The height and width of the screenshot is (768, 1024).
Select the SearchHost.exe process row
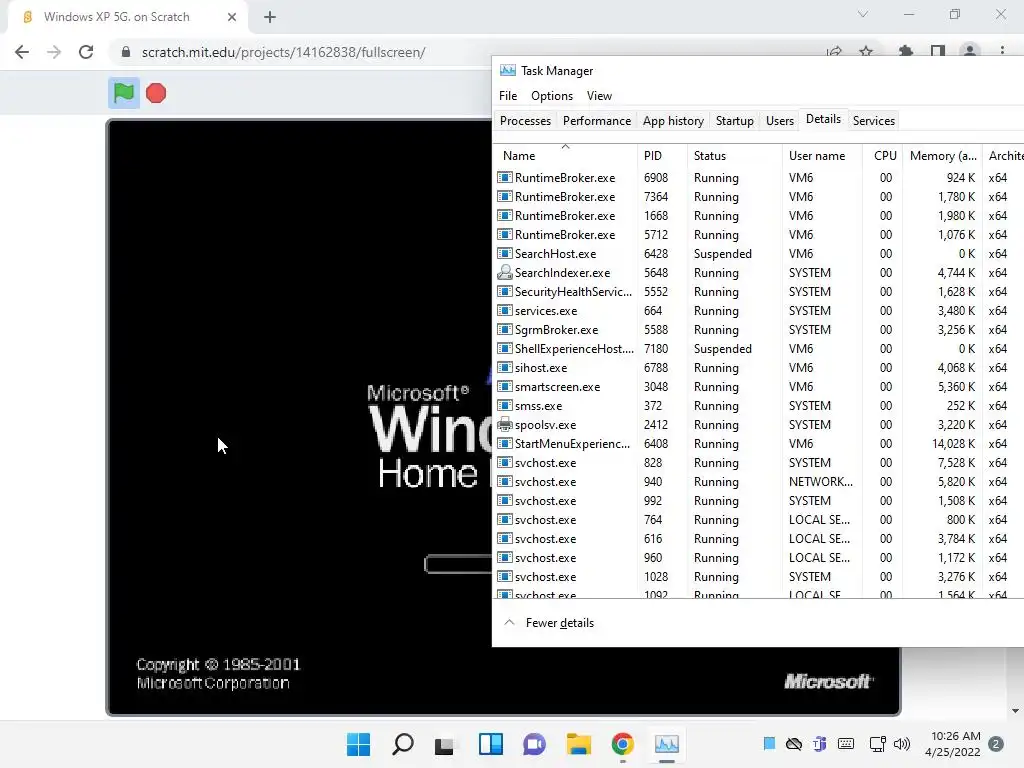(x=759, y=253)
